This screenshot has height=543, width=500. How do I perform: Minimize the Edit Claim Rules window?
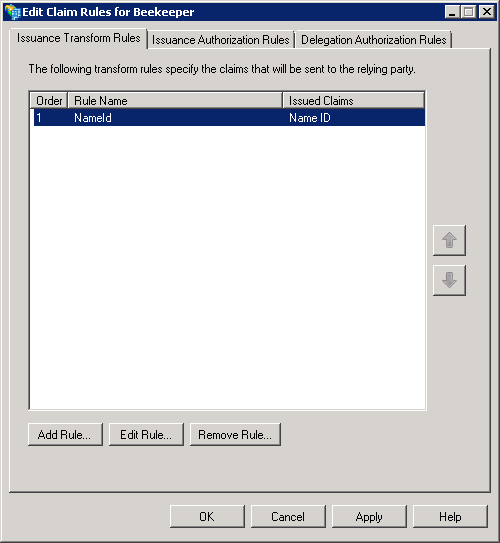pyautogui.click(x=452, y=12)
